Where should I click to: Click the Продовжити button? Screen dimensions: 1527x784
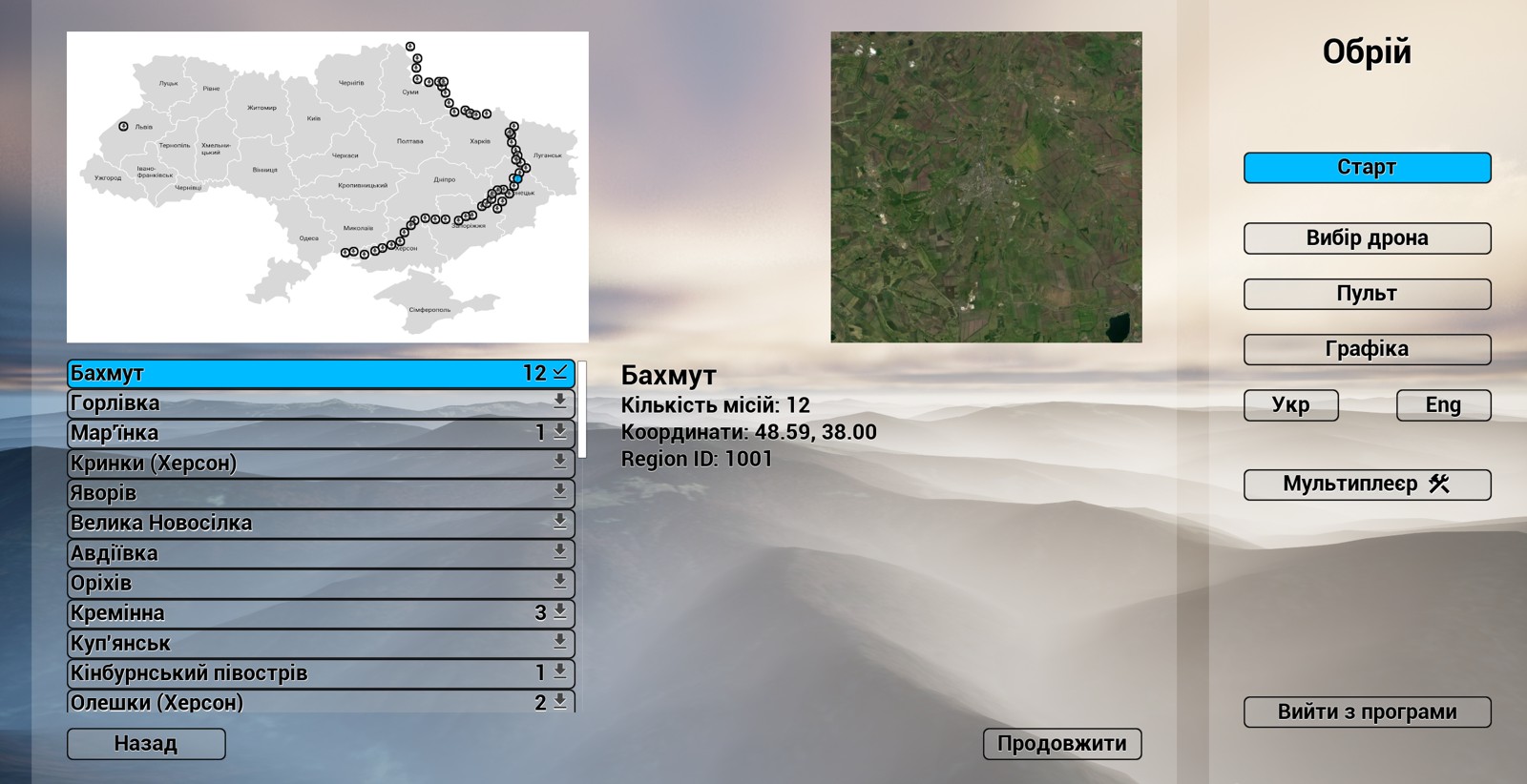[x=1061, y=744]
